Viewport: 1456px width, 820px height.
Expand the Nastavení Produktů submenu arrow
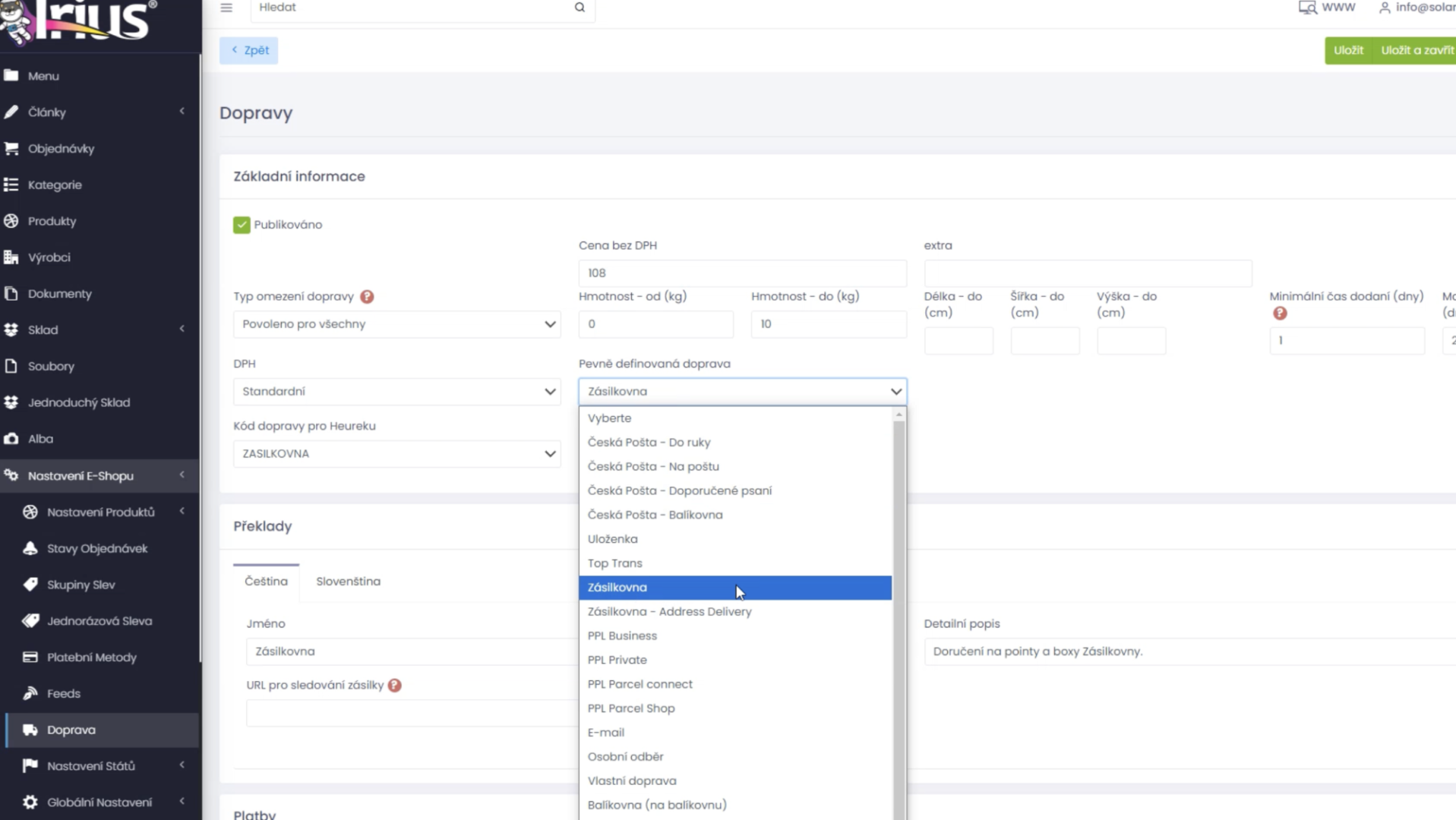tap(182, 511)
